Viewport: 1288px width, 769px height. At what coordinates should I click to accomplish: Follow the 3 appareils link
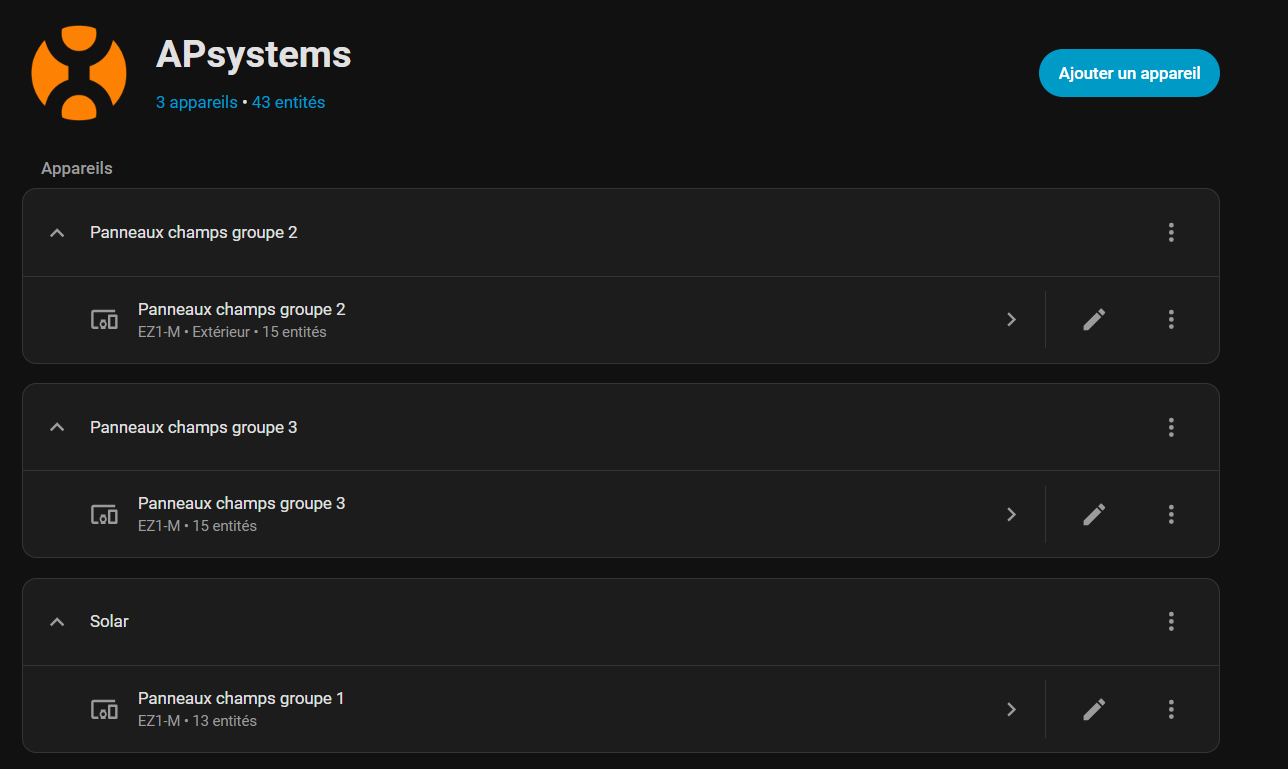[x=196, y=102]
